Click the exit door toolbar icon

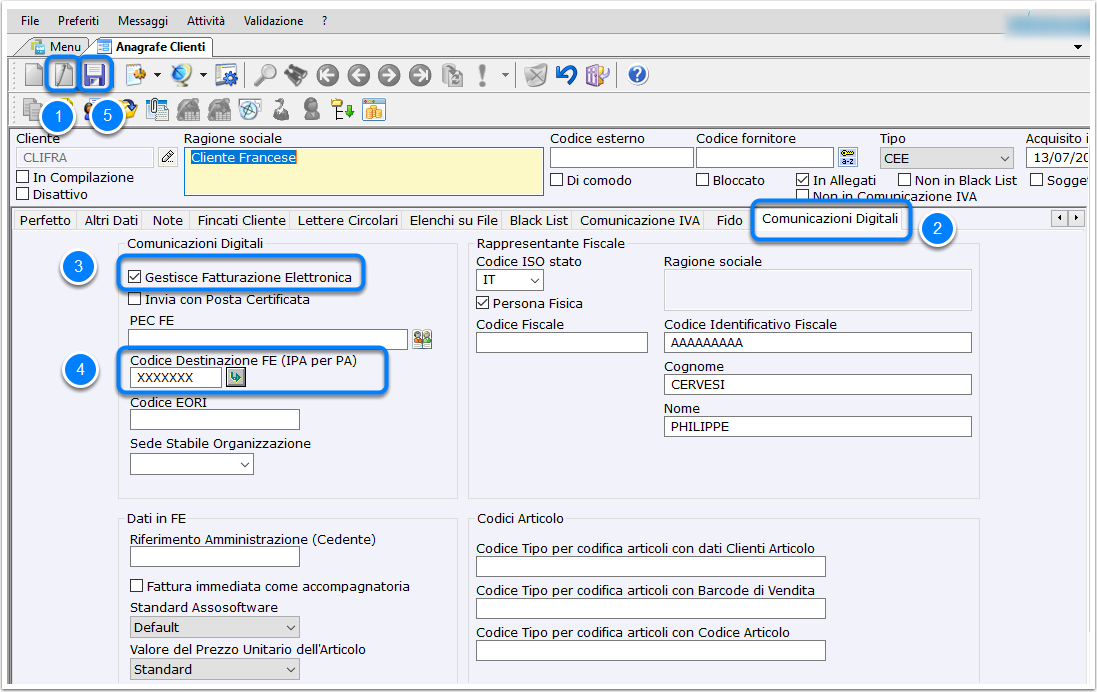[x=597, y=75]
